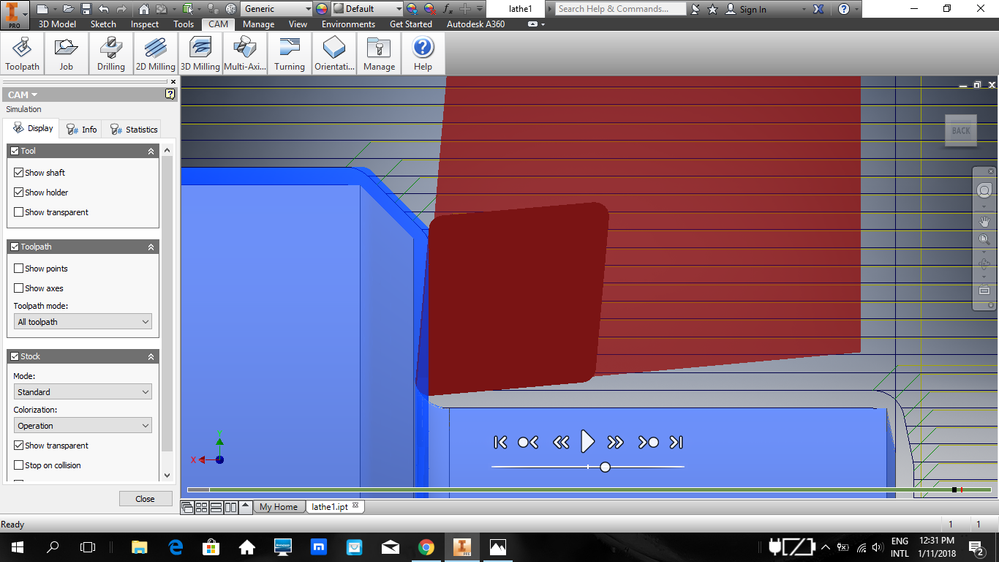Screen dimensions: 999x562
Task: Jump to start of simulation
Action: click(x=500, y=442)
